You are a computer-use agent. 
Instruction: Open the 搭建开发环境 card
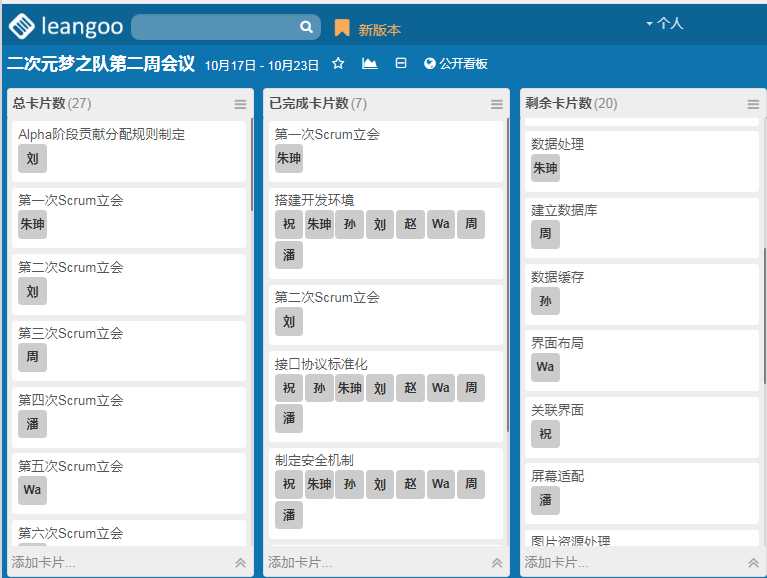tap(386, 233)
